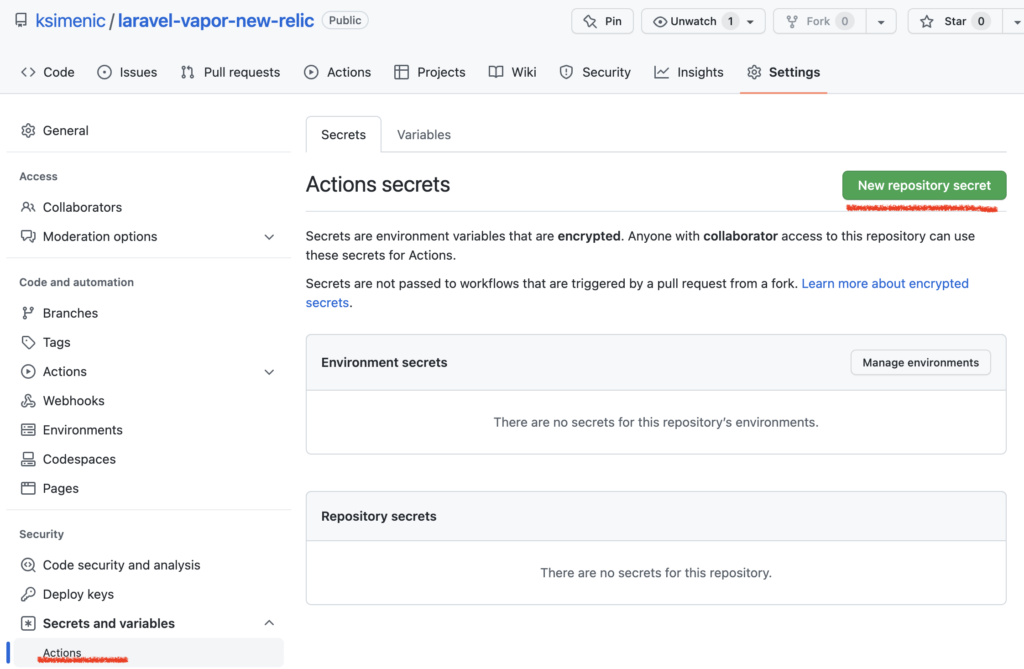Switch to the Pull requests tab
The width and height of the screenshot is (1024, 669).
point(230,73)
